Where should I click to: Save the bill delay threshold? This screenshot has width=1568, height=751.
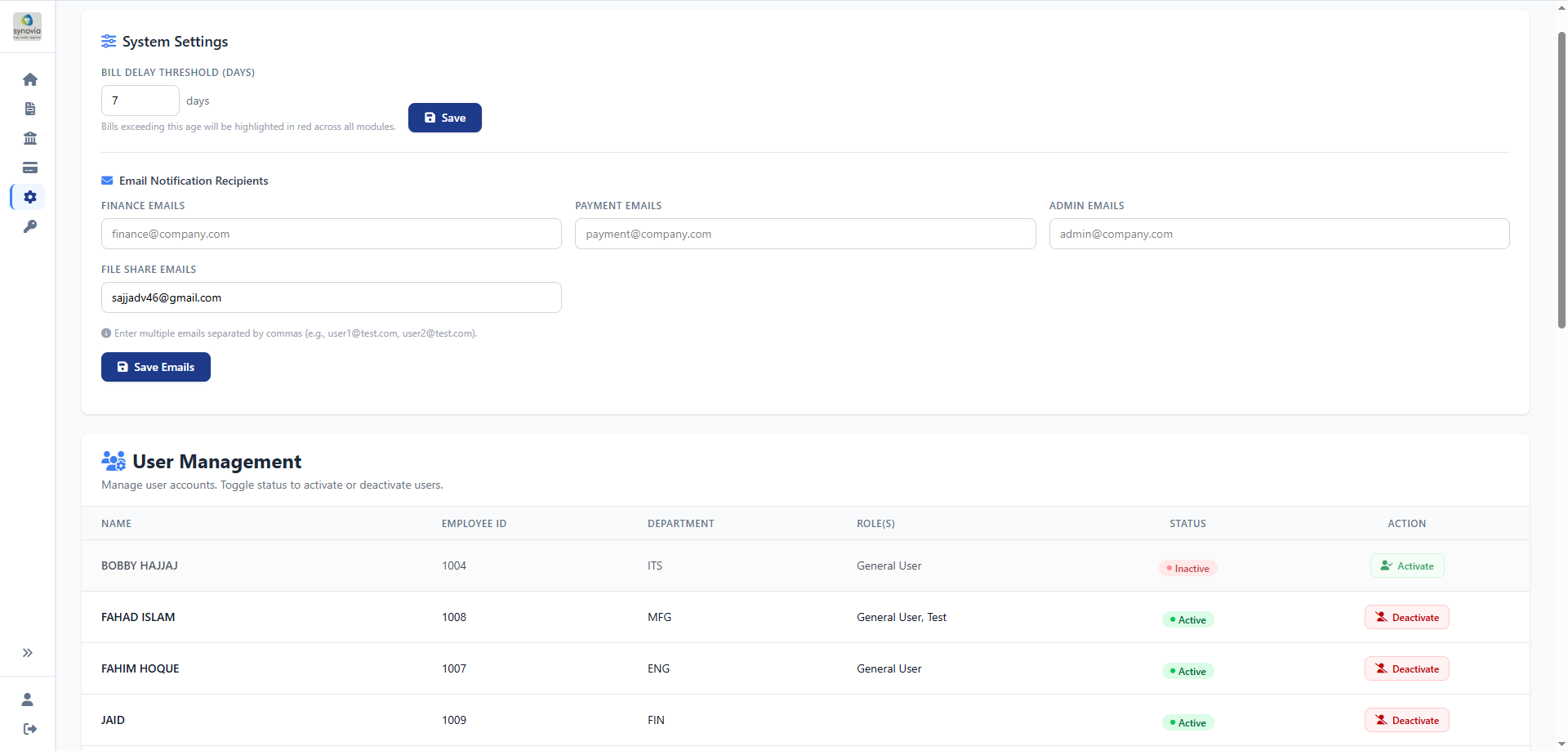click(x=445, y=118)
